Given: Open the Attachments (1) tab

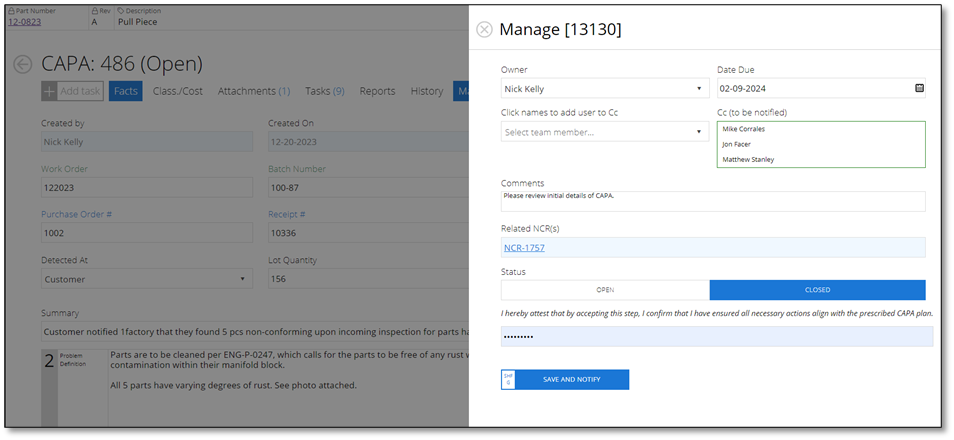Looking at the screenshot, I should (254, 91).
